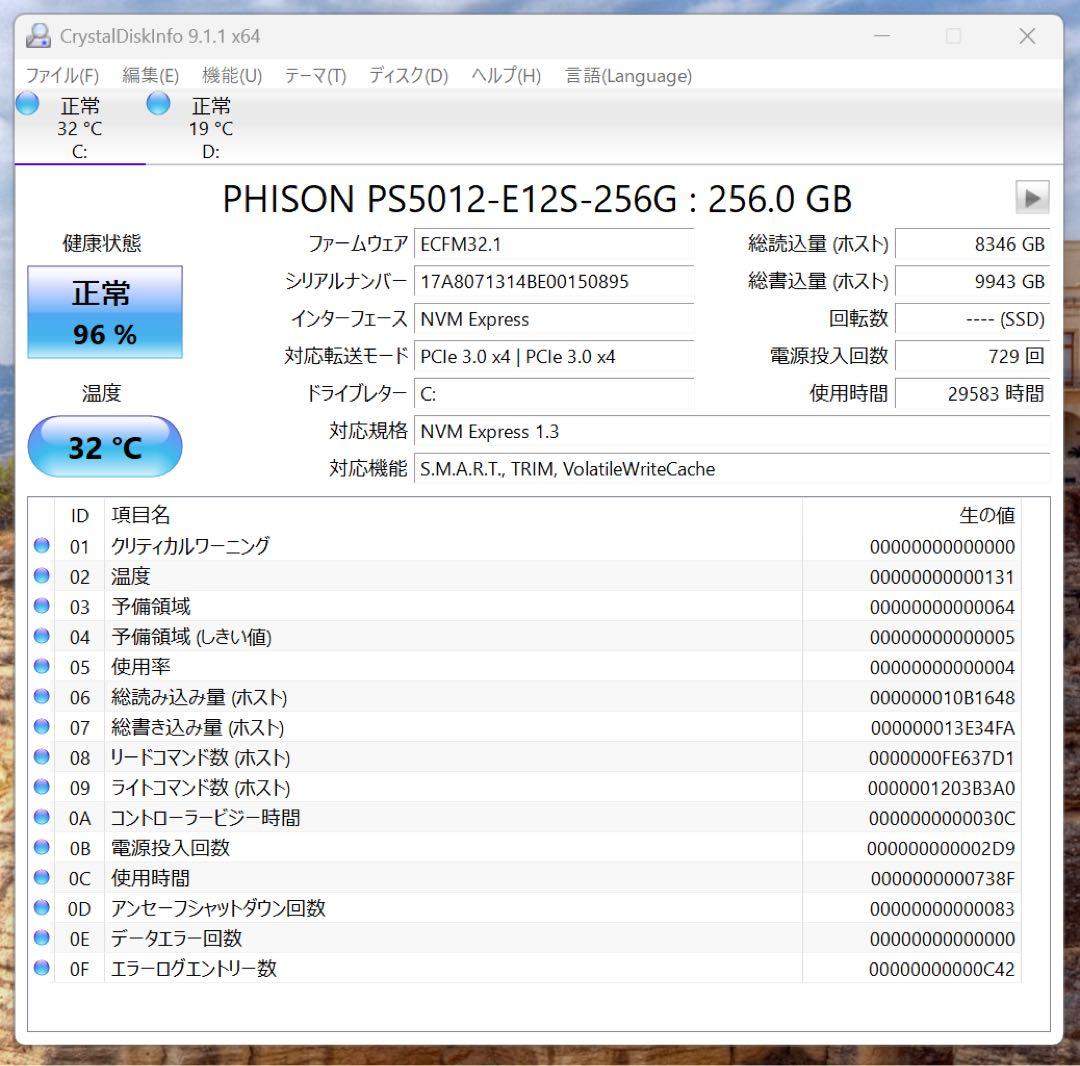Click raw value 0000000000738F
The image size is (1080, 1066).
[943, 879]
